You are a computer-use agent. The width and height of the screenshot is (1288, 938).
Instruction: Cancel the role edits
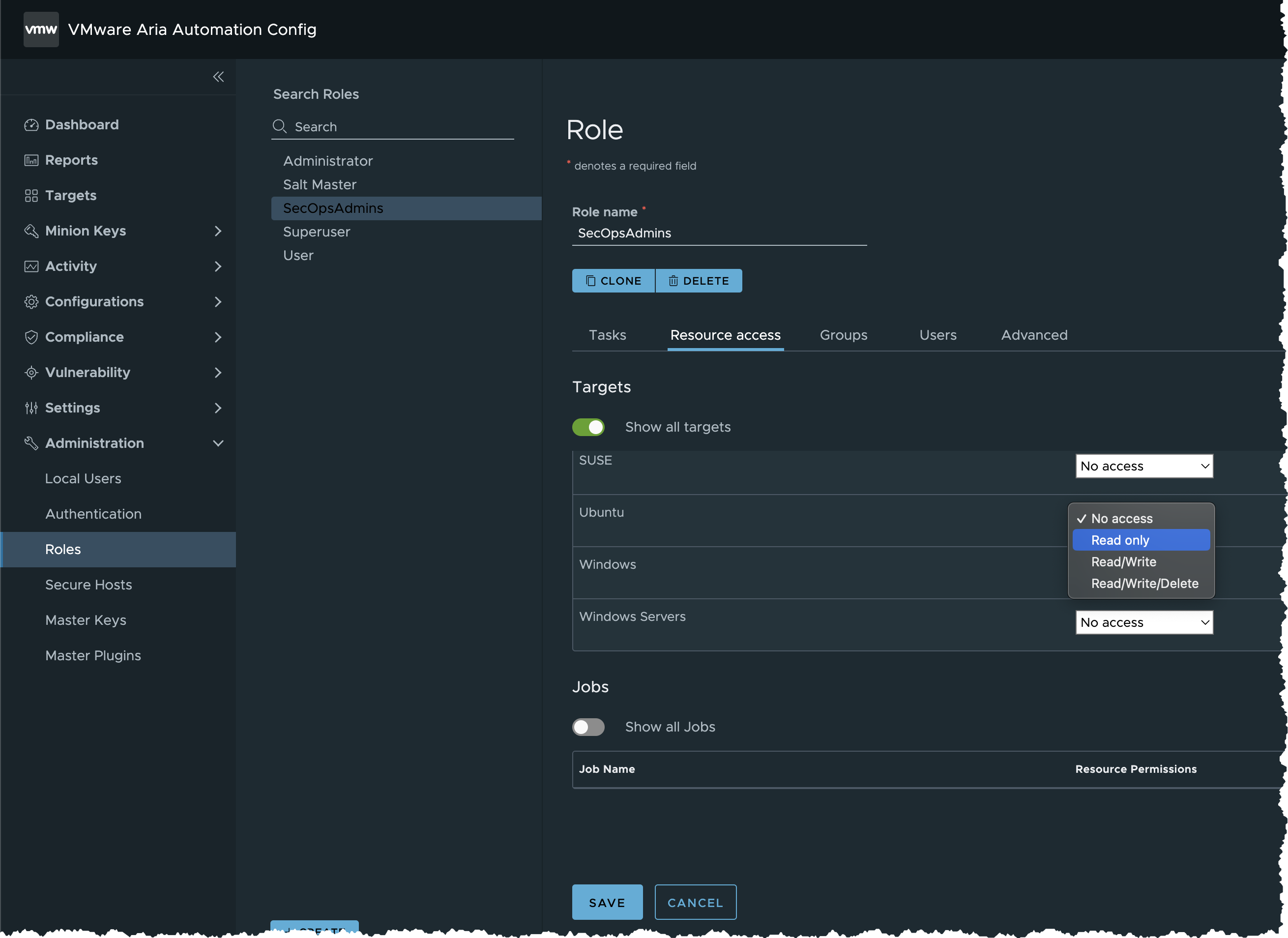(695, 902)
